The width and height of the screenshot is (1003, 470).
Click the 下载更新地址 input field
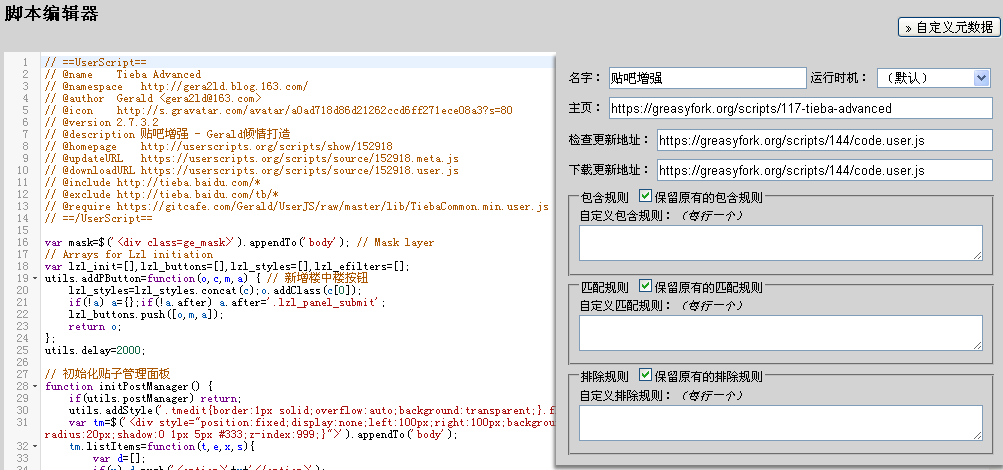[x=825, y=170]
